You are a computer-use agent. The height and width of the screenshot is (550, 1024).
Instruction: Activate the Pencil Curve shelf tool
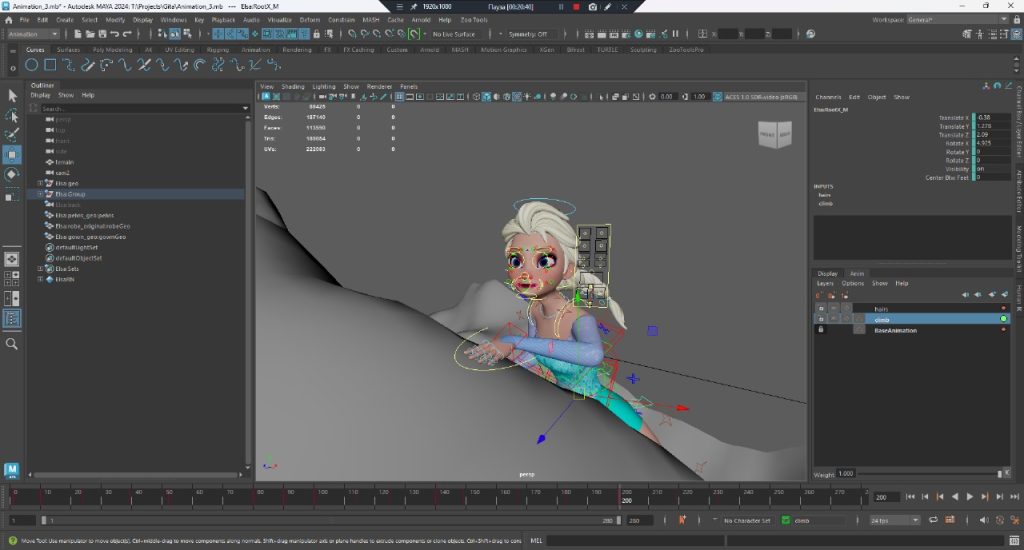tap(88, 65)
